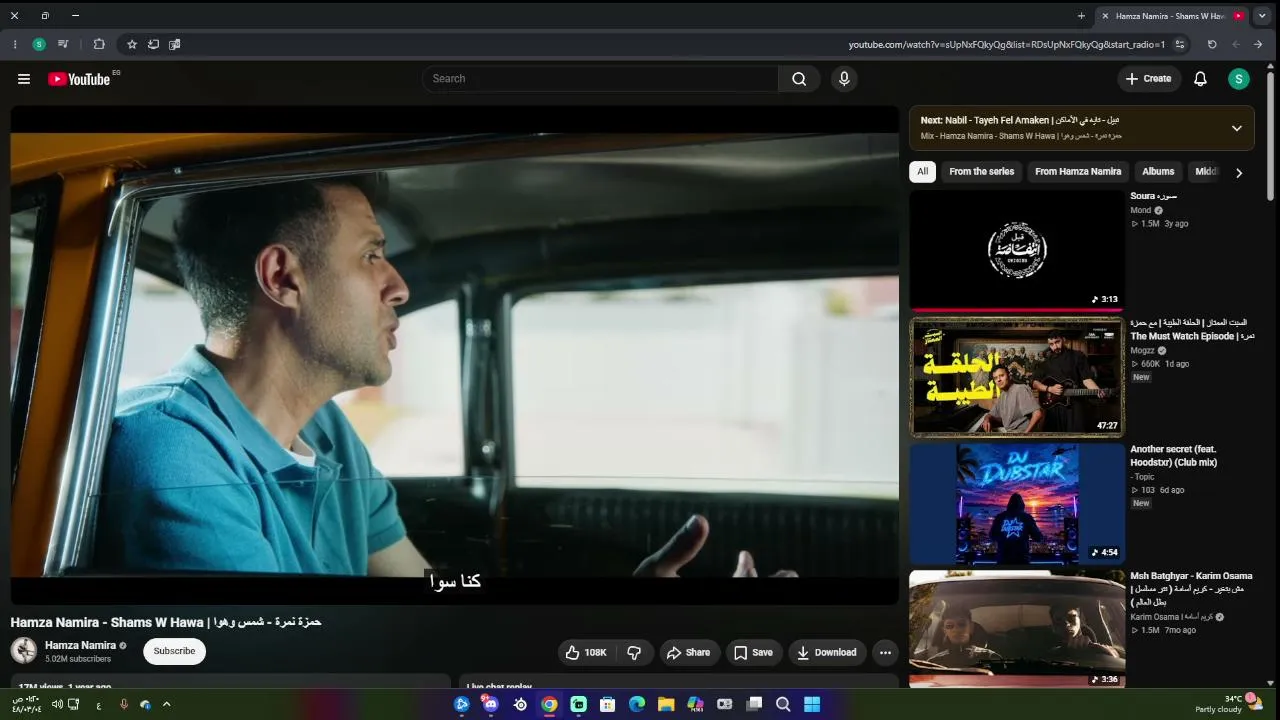Image resolution: width=1280 pixels, height=720 pixels.
Task: Select the Albums filter chip
Action: (x=1158, y=172)
